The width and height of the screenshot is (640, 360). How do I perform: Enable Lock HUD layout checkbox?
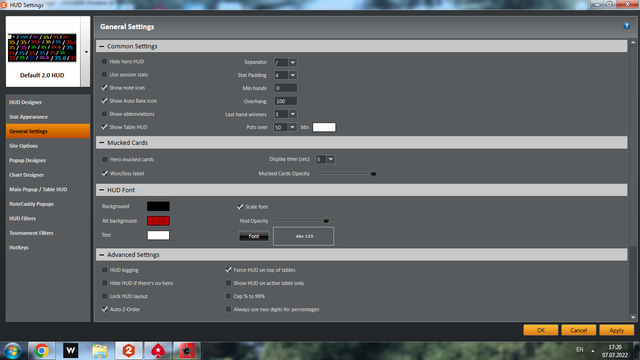click(104, 296)
